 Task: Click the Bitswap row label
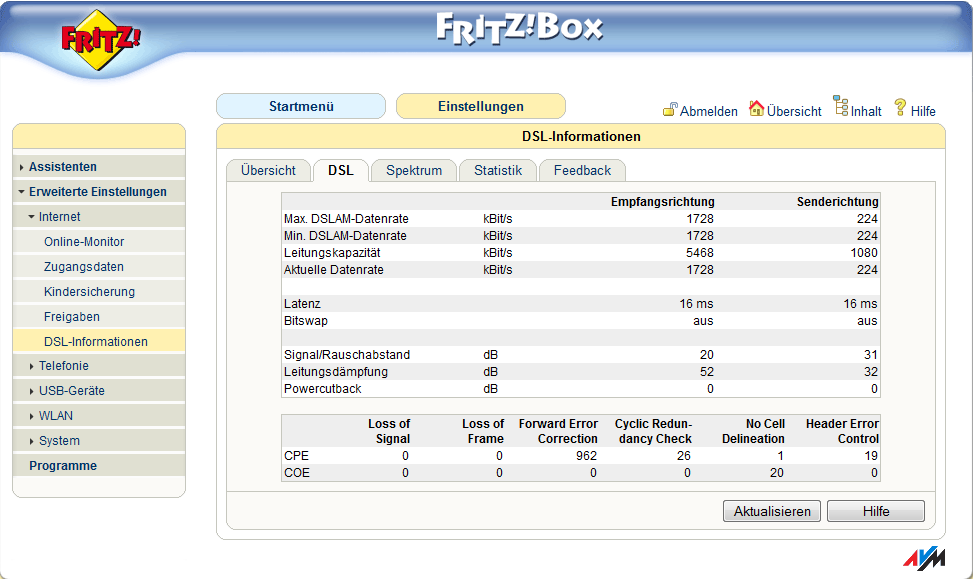tap(305, 321)
